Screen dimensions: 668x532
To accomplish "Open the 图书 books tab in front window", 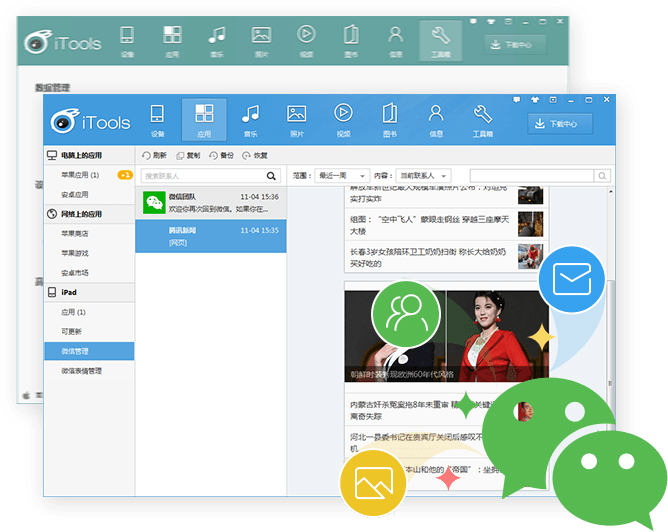I will (390, 121).
